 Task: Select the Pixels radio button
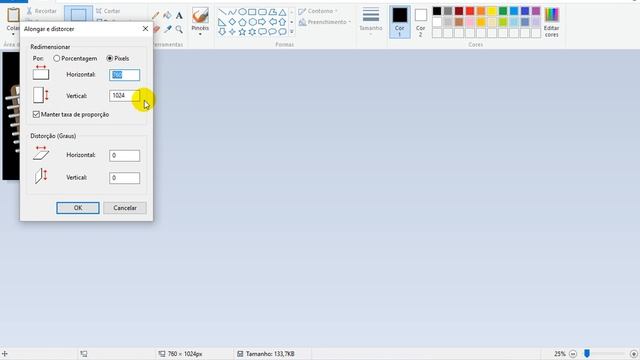[109, 58]
